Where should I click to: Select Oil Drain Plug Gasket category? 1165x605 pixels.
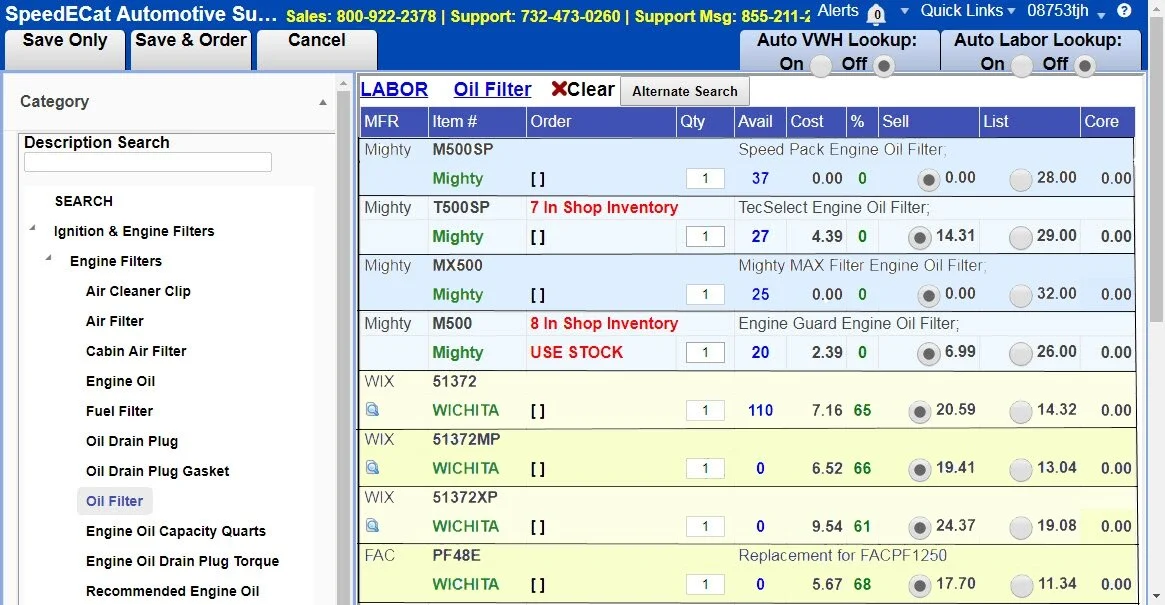point(158,471)
